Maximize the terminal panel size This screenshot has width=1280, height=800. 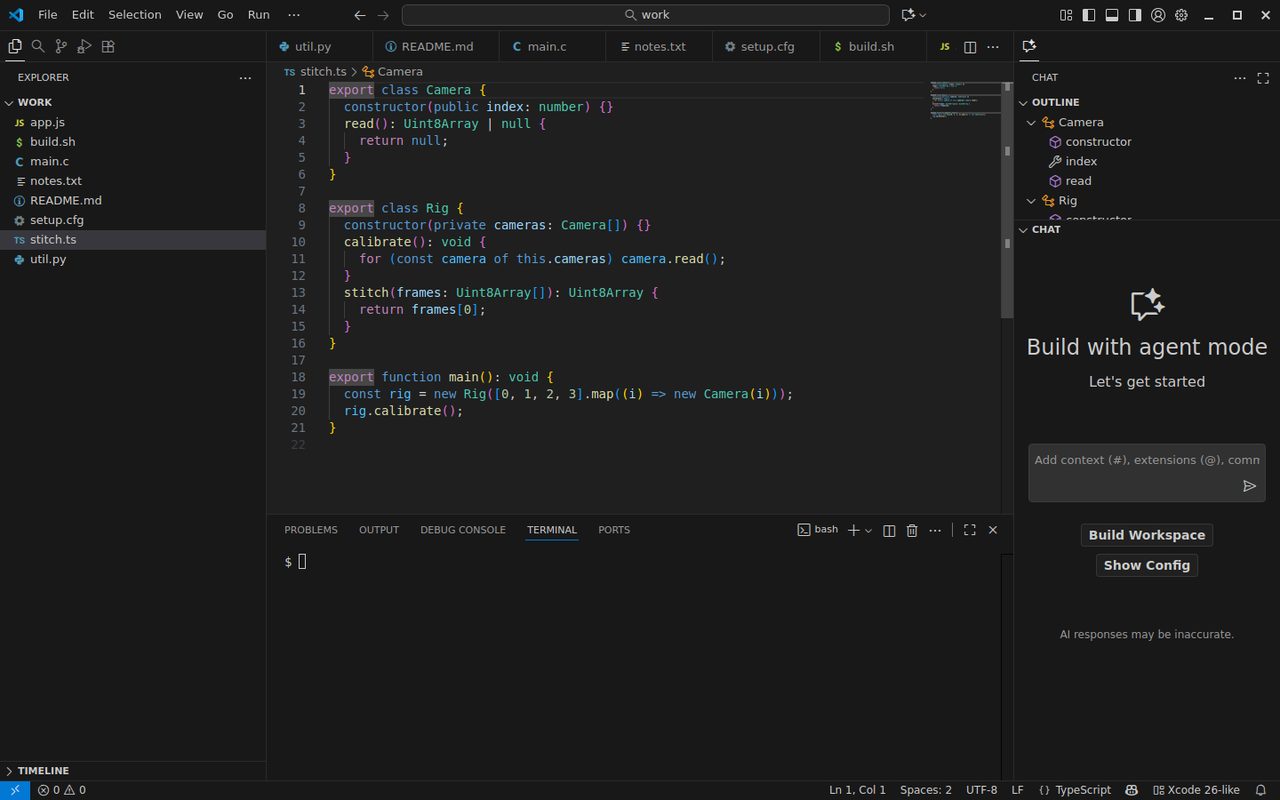click(x=970, y=530)
